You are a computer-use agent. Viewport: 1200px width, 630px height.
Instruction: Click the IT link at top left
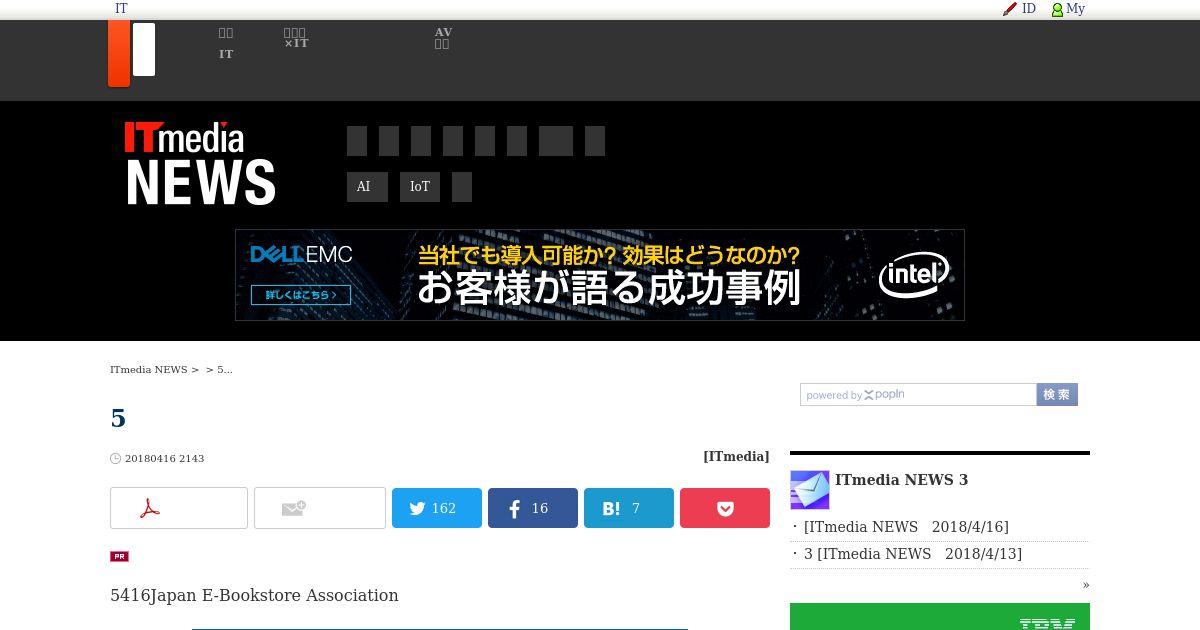coord(121,8)
